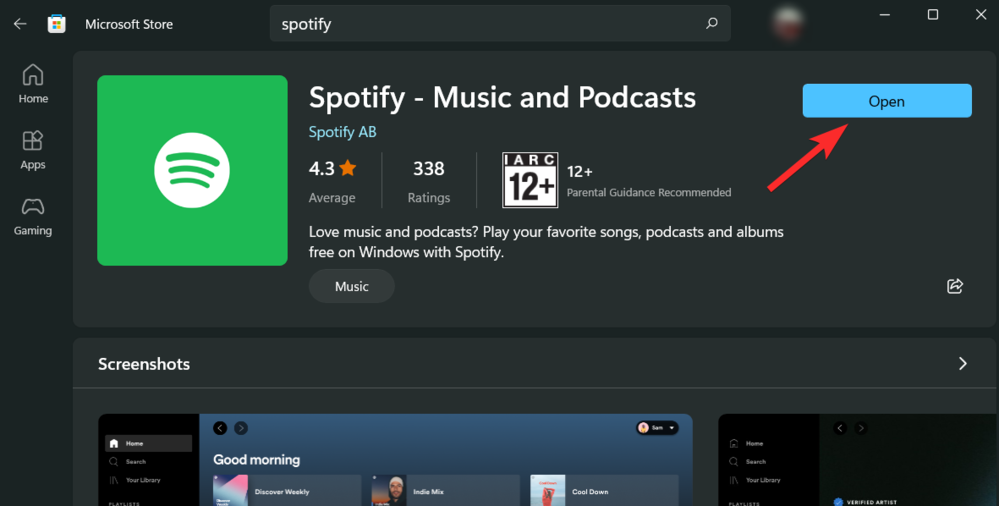999x506 pixels.
Task: Click the IARC 12+ rating badge
Action: 530,180
